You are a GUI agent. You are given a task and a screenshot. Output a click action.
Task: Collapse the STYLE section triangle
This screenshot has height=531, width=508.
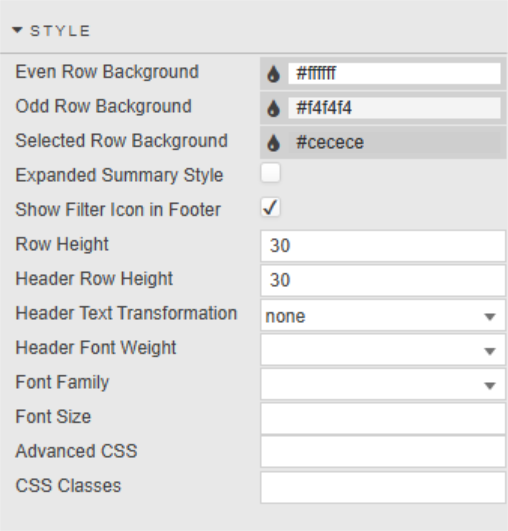[17, 30]
